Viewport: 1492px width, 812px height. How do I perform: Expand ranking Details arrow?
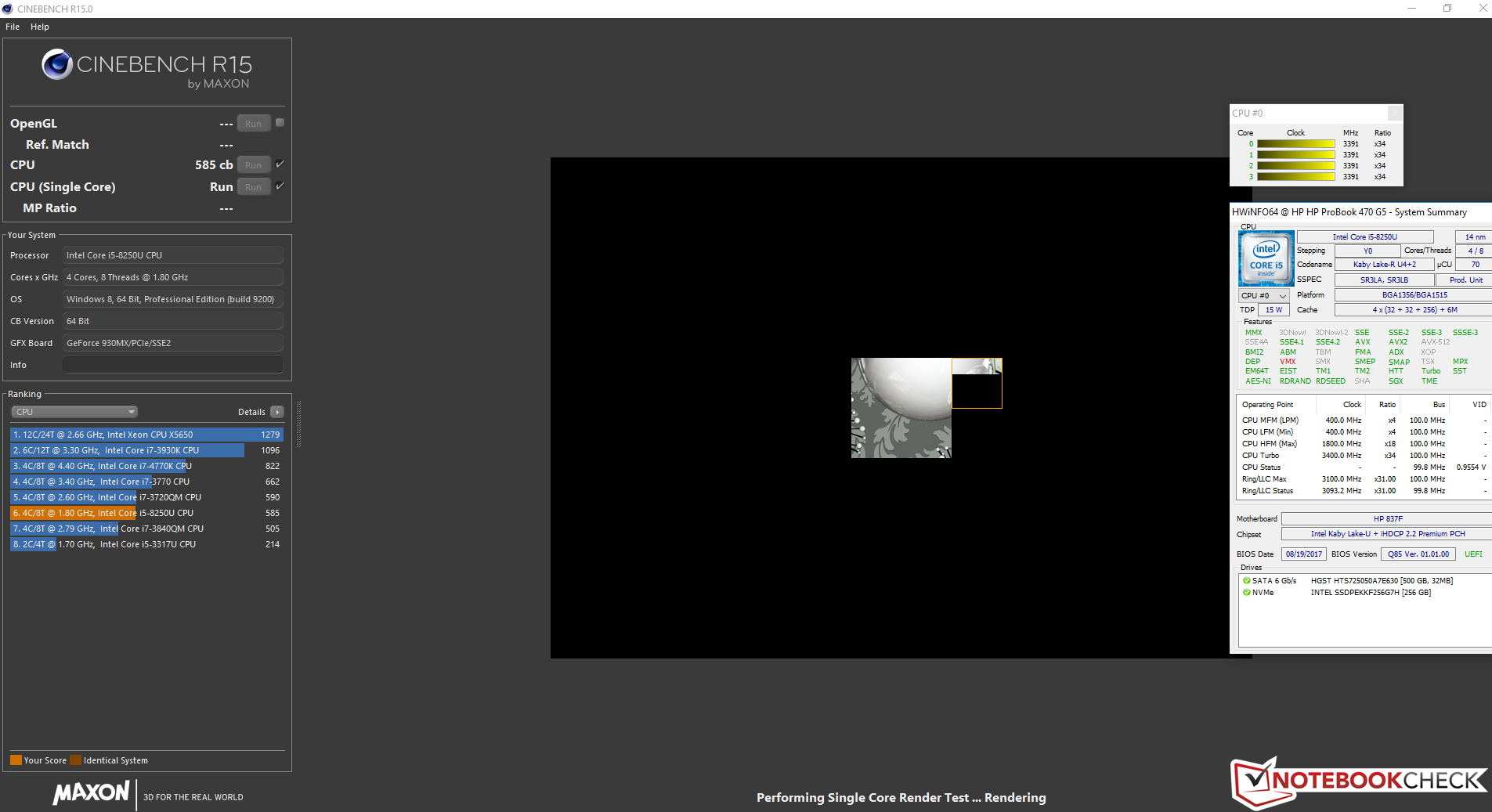(277, 412)
